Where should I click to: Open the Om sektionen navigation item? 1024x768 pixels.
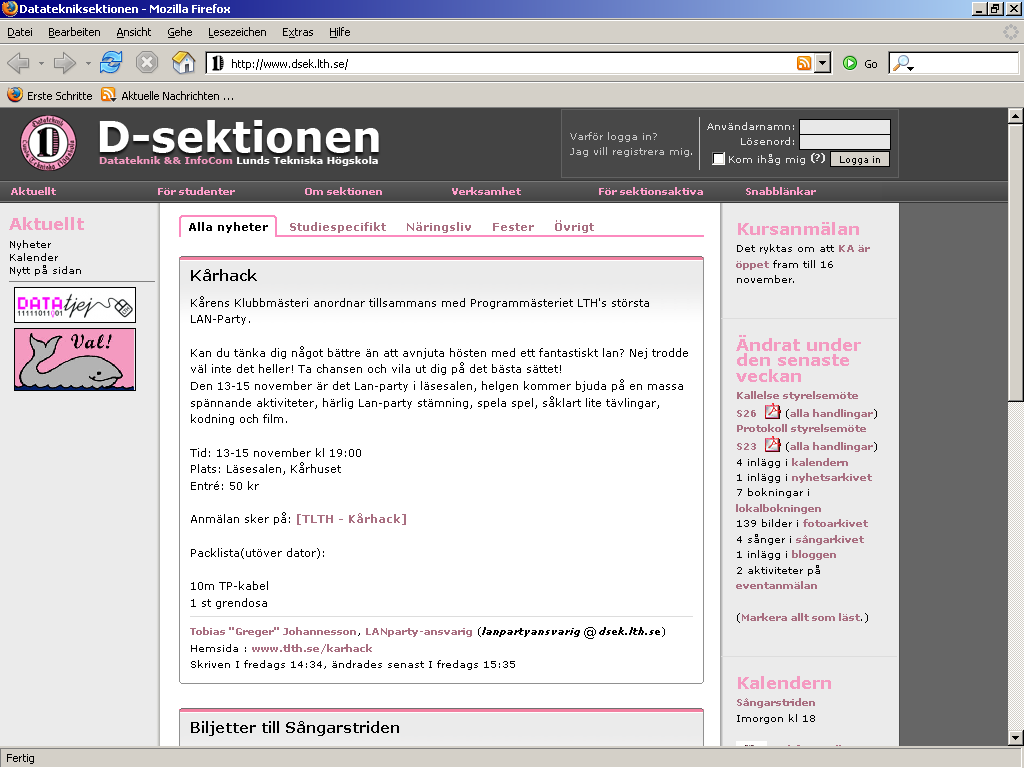(x=344, y=191)
